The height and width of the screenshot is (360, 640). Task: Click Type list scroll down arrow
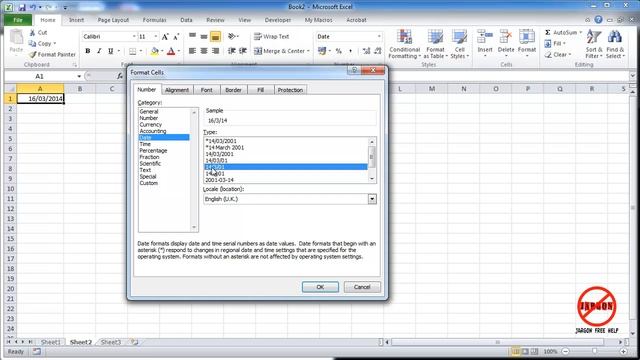[371, 179]
